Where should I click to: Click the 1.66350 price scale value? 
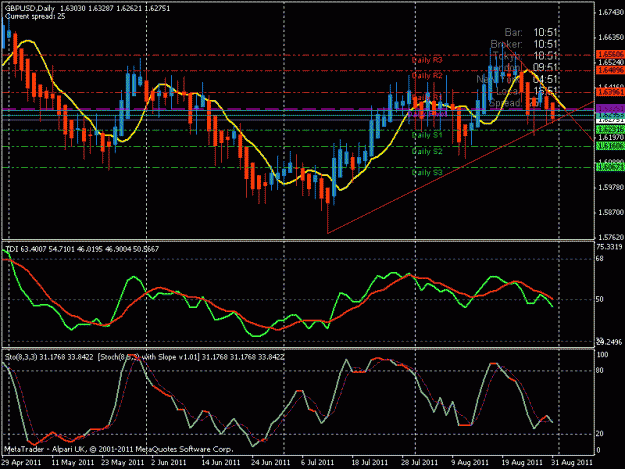point(610,37)
